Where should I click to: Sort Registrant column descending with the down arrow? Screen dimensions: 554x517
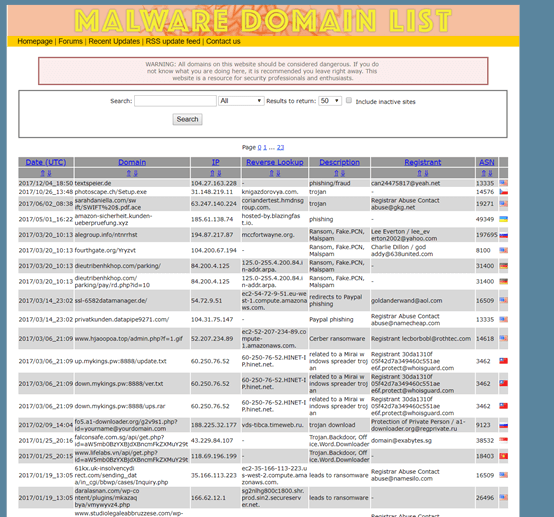426,173
